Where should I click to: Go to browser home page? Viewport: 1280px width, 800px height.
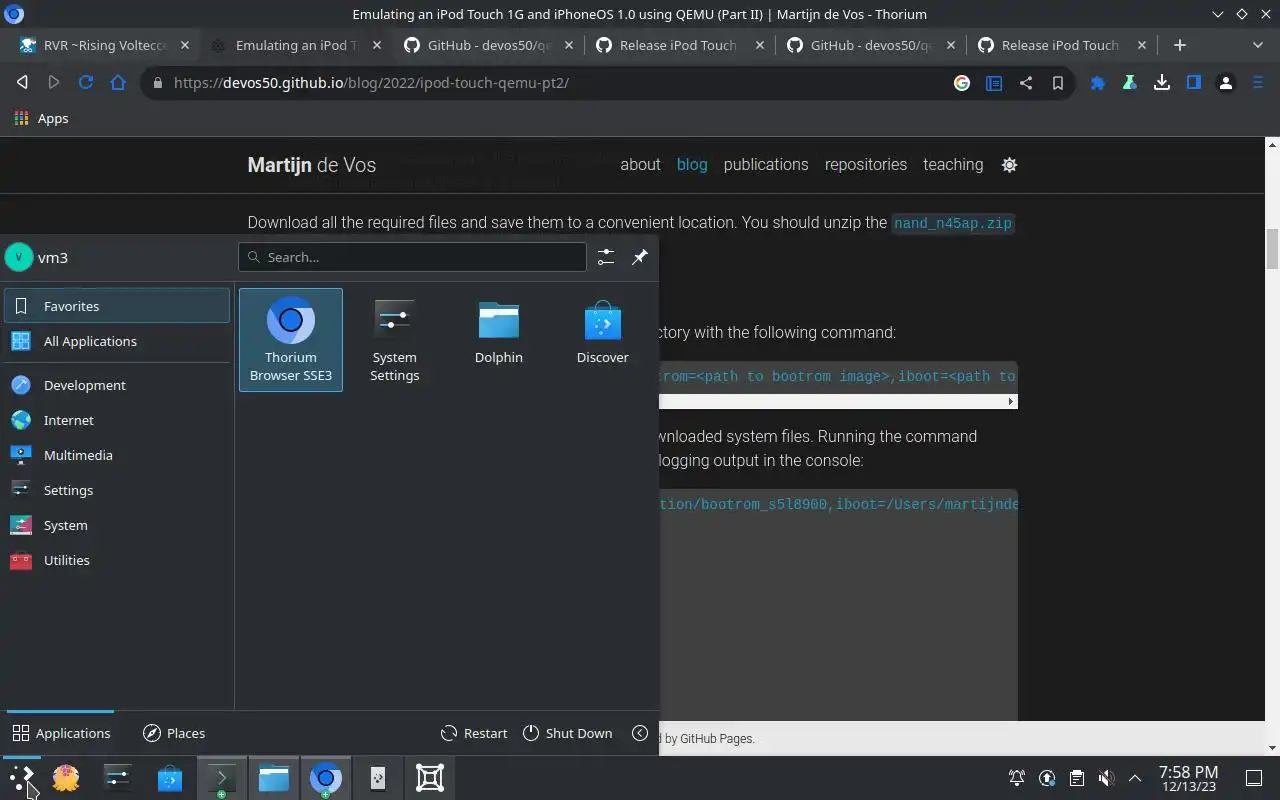point(118,83)
